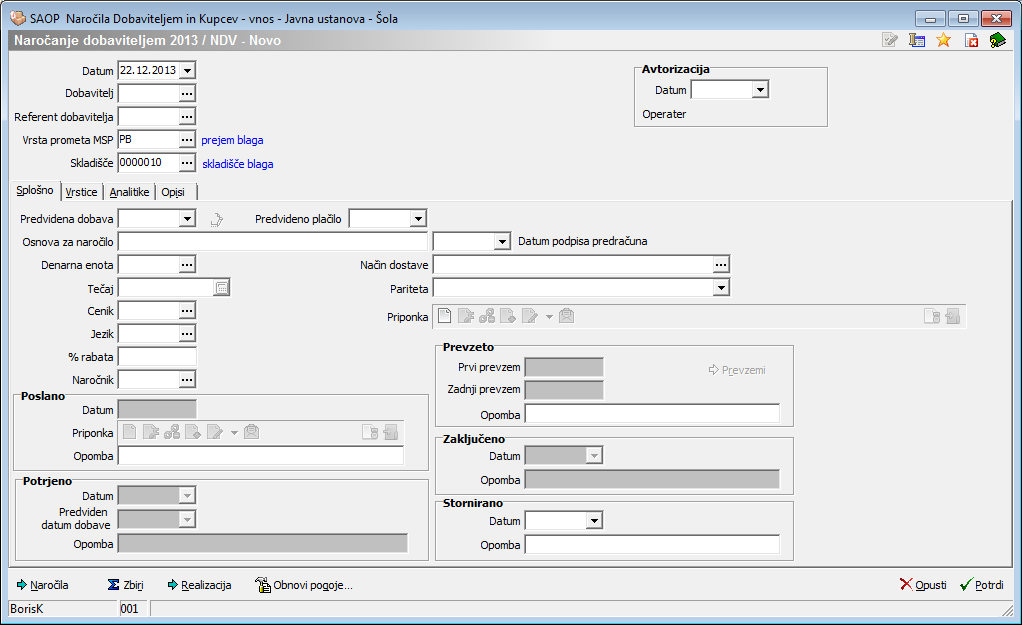Click new document icon in Poslano Priponka
Viewport: 1022px width, 625px height.
(130, 431)
